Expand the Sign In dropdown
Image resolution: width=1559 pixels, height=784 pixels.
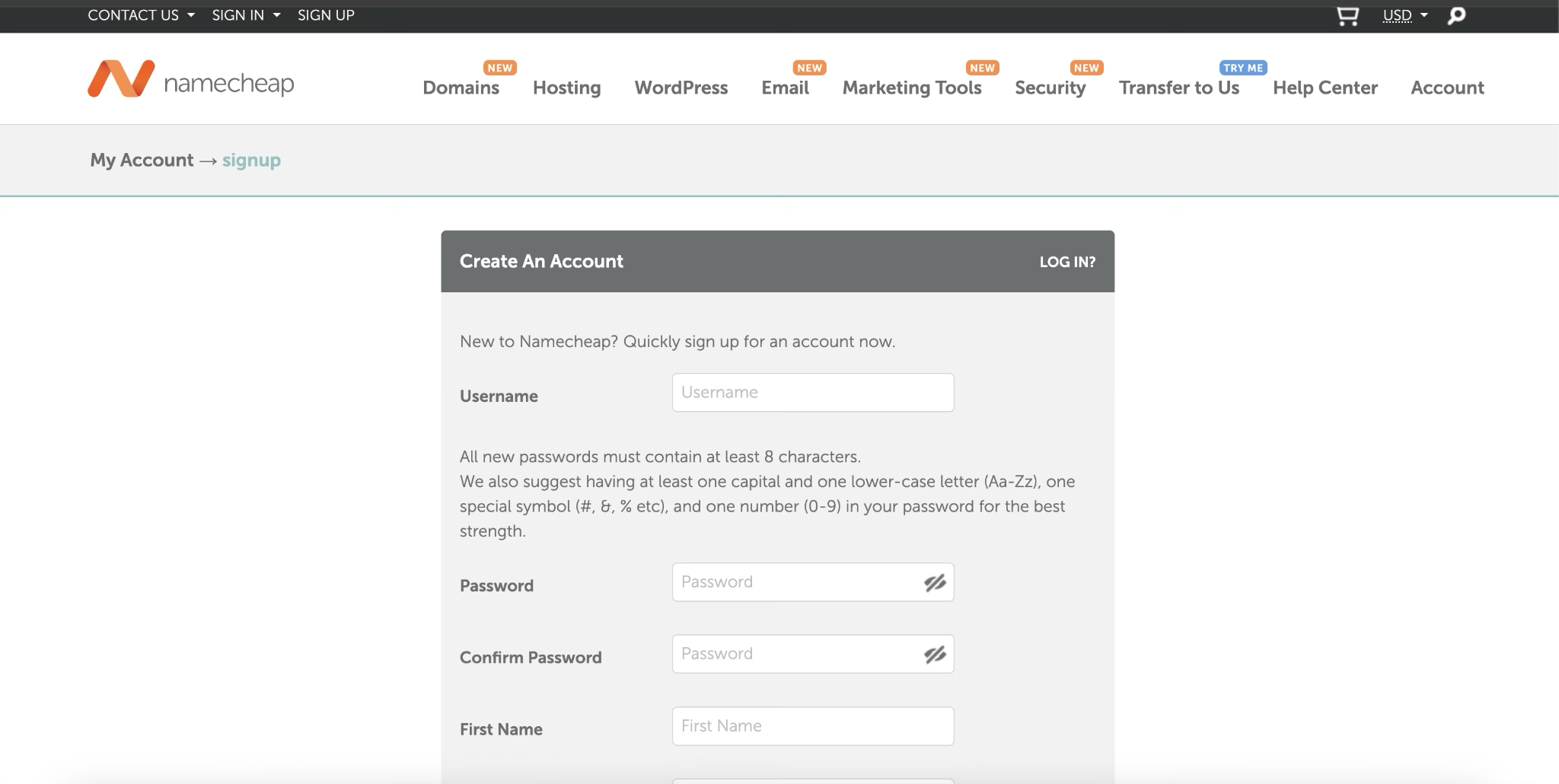click(245, 15)
